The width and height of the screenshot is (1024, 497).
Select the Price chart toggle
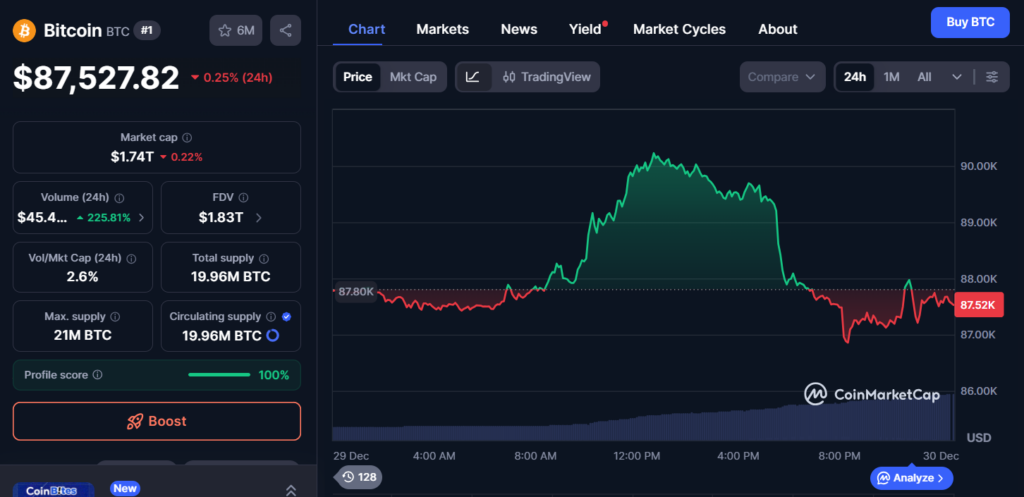point(357,77)
